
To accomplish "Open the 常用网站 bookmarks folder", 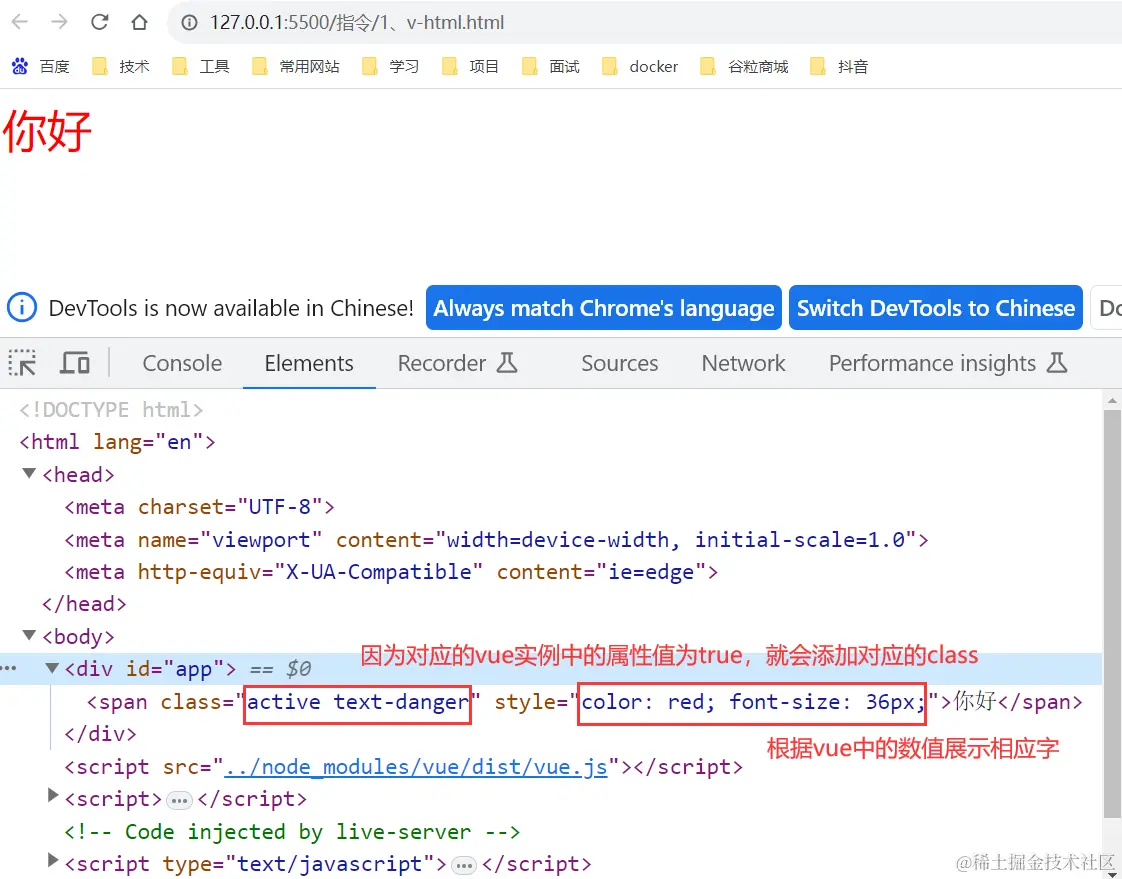I will click(x=296, y=67).
